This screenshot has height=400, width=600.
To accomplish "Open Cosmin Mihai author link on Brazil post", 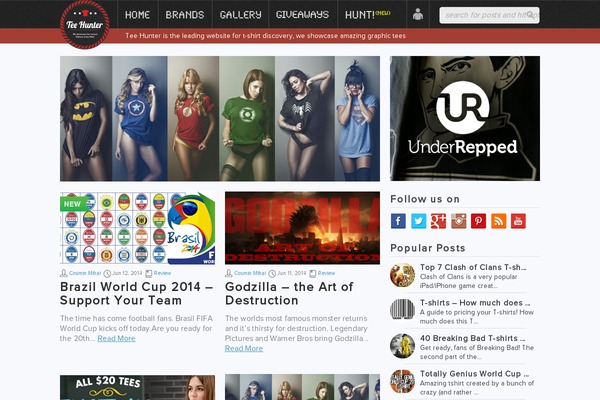I will pyautogui.click(x=85, y=273).
